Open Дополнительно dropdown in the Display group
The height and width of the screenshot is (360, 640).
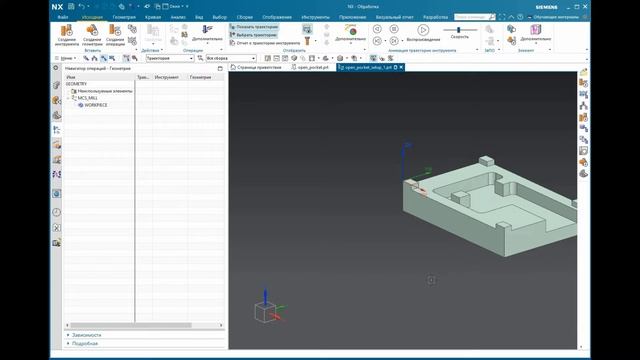coord(350,33)
